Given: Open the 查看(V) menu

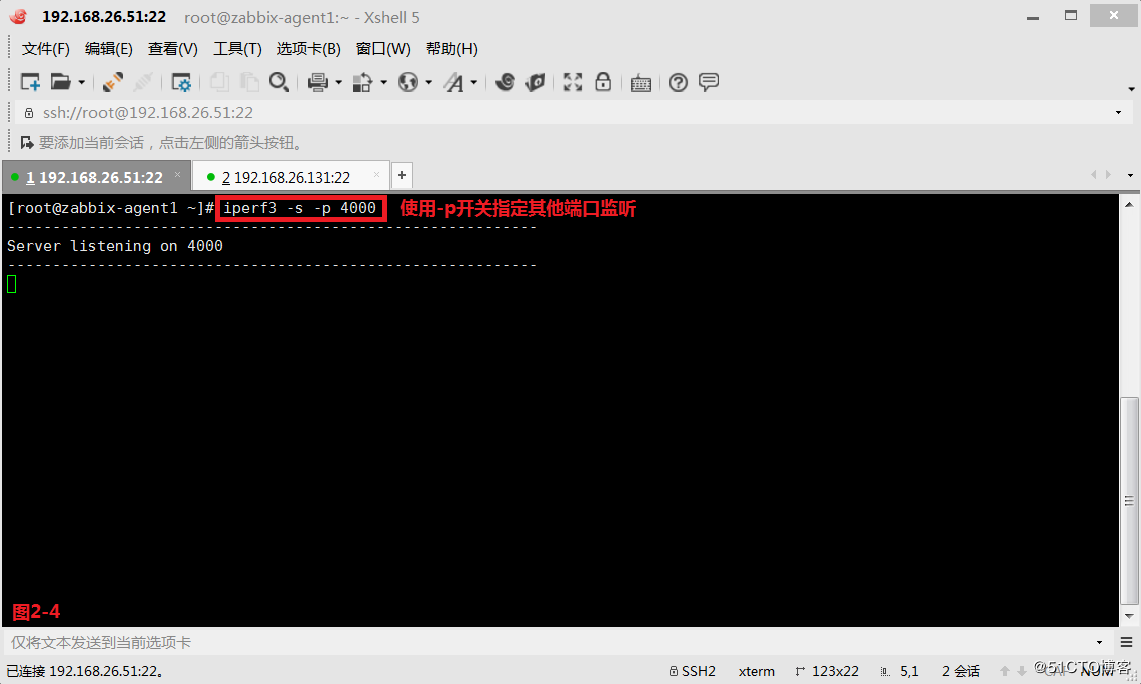Looking at the screenshot, I should pos(172,49).
